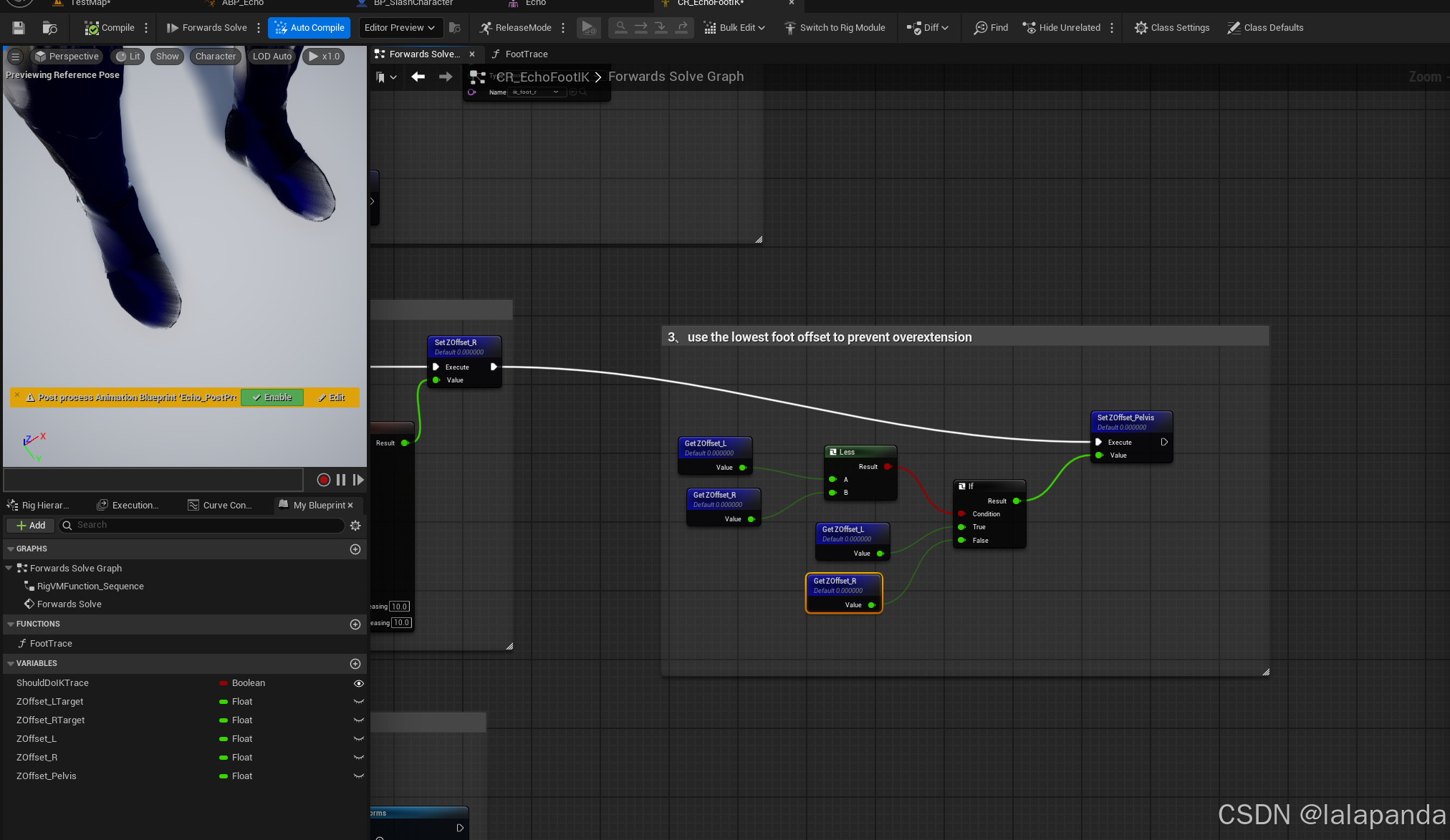
Task: Open the Bulk Edit dropdown
Action: [734, 28]
